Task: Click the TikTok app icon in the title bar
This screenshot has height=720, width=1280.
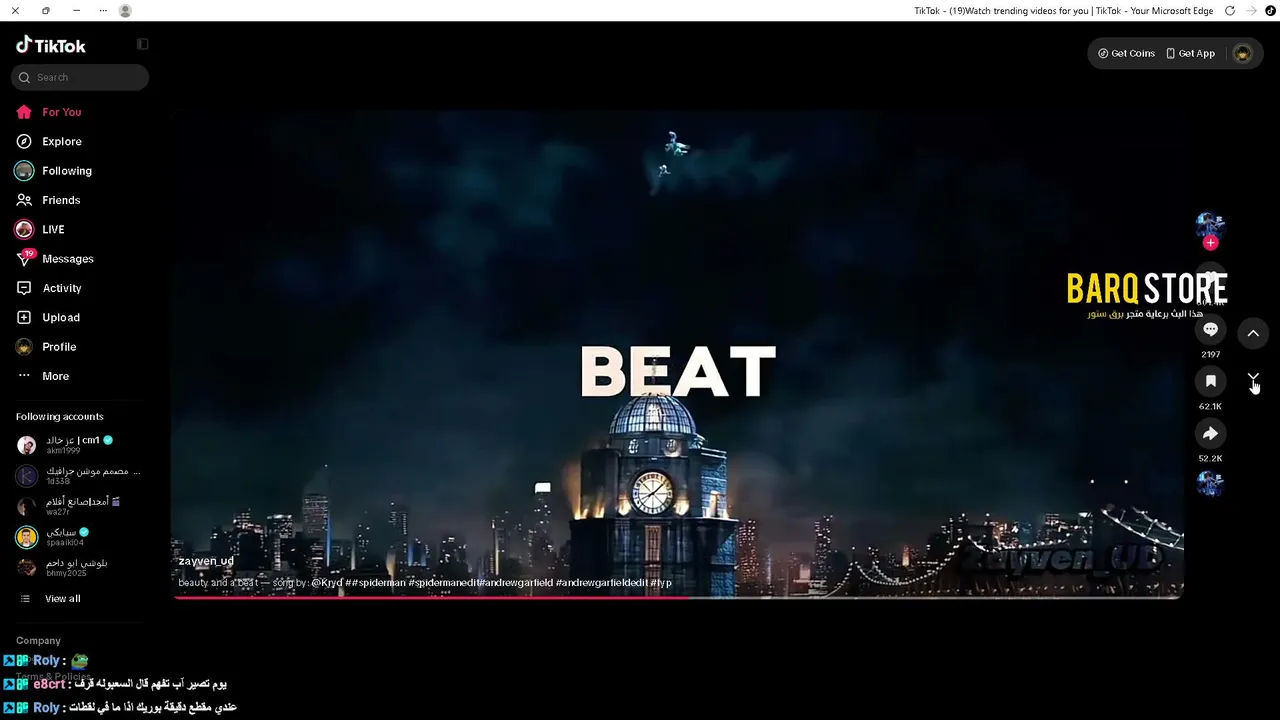Action: pos(1271,11)
